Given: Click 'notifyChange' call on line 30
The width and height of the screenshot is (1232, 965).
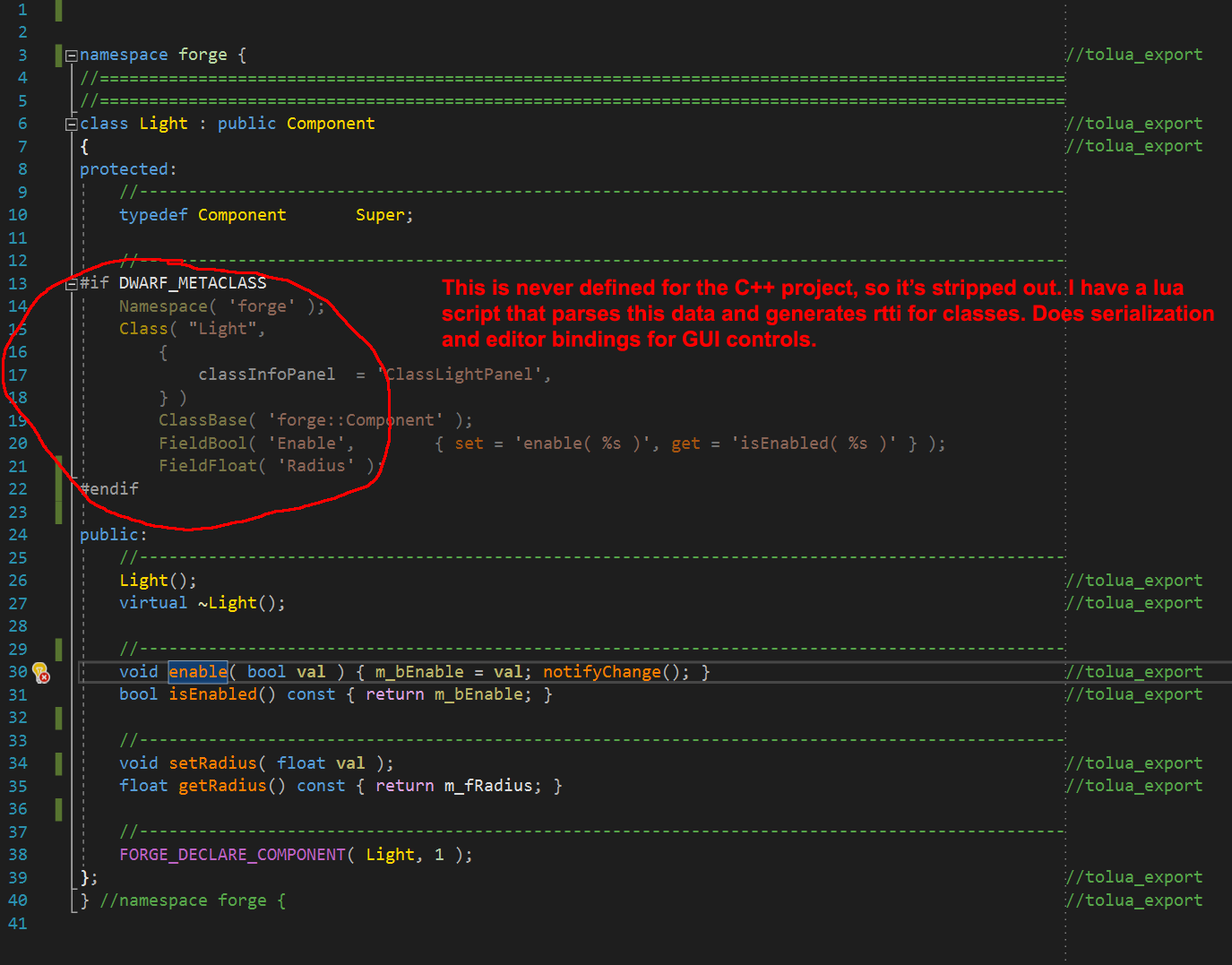Looking at the screenshot, I should [602, 672].
